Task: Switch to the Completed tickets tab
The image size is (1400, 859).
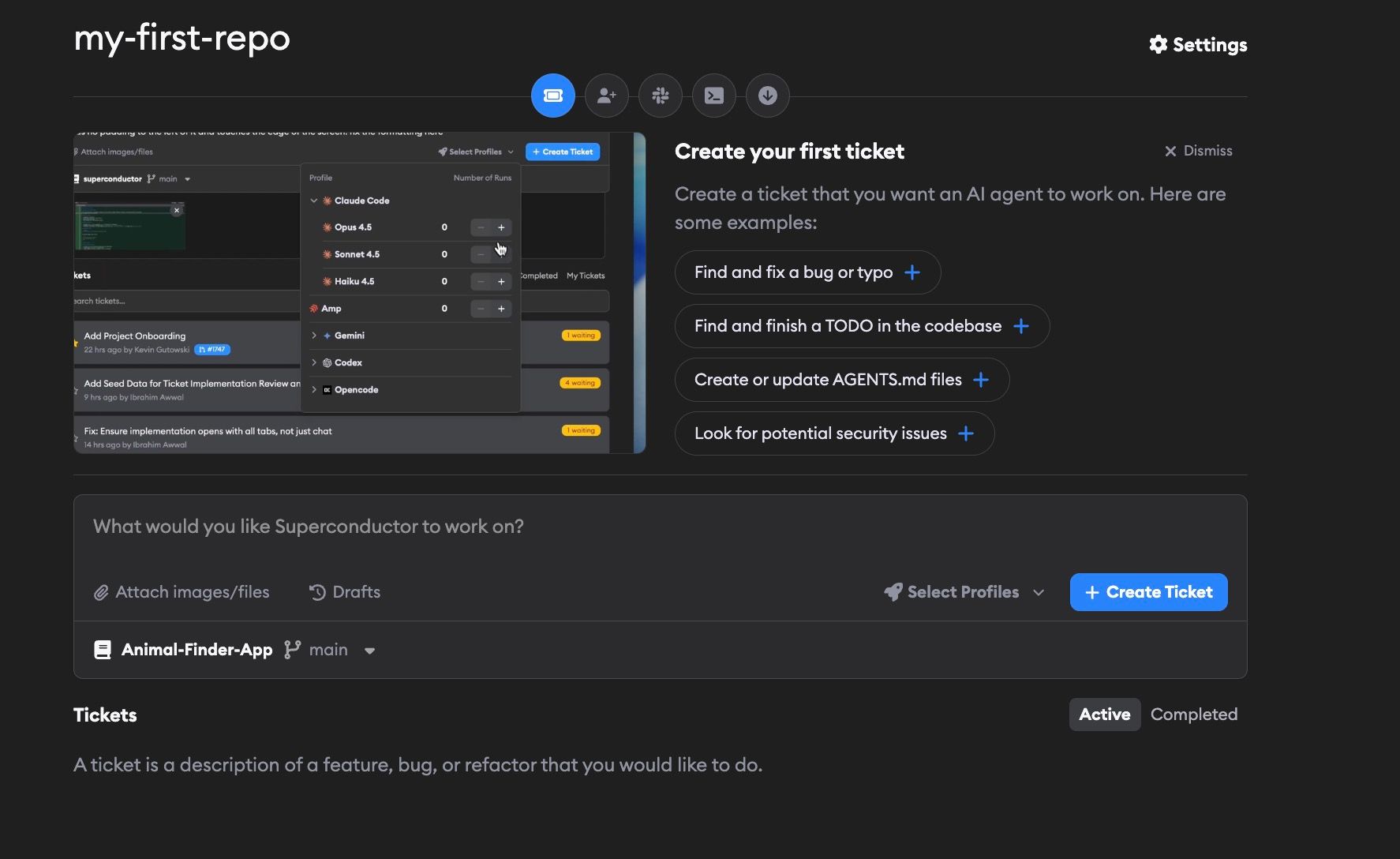Action: (1194, 715)
